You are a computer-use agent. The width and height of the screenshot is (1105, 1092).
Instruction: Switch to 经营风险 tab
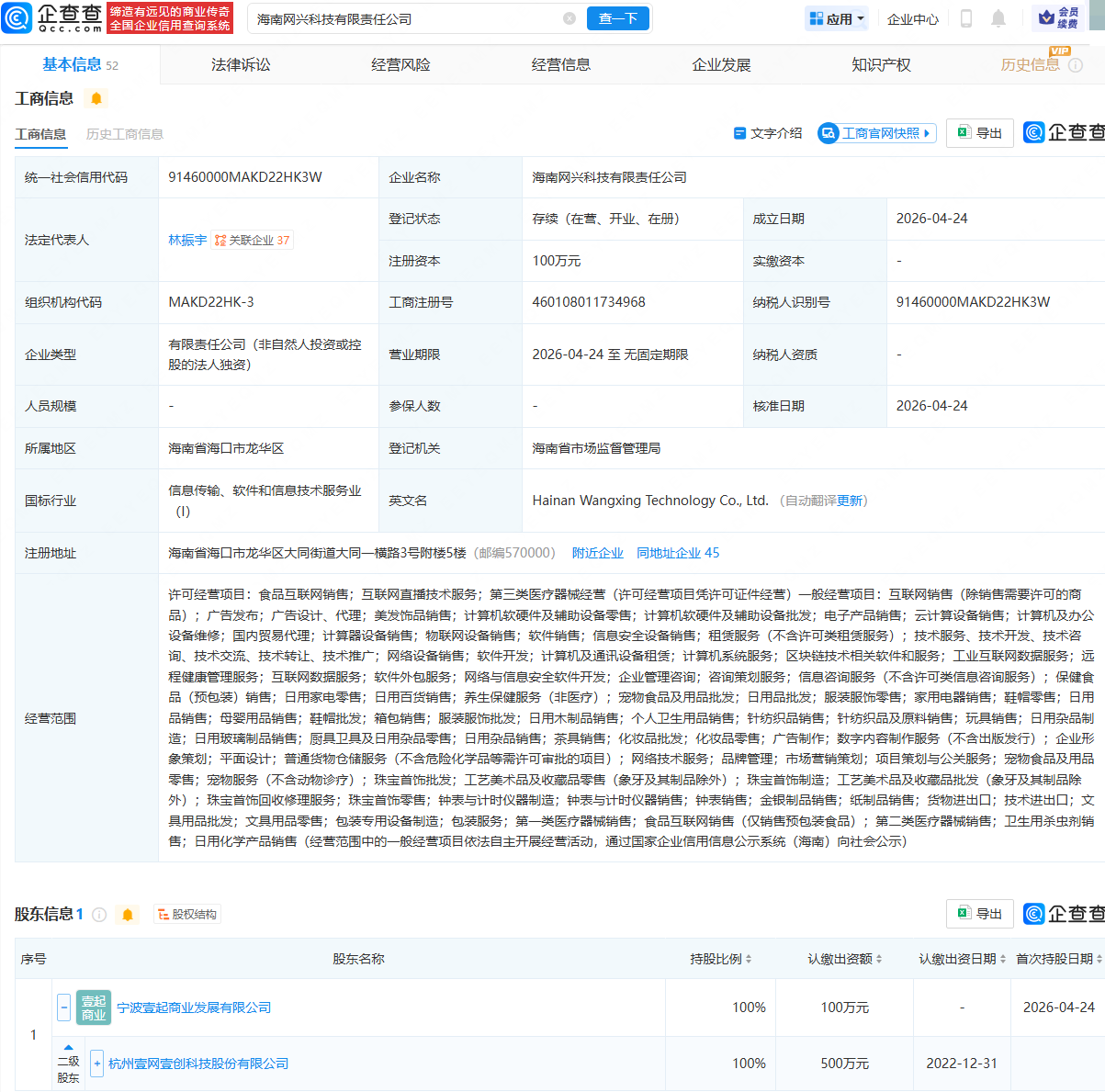(400, 64)
